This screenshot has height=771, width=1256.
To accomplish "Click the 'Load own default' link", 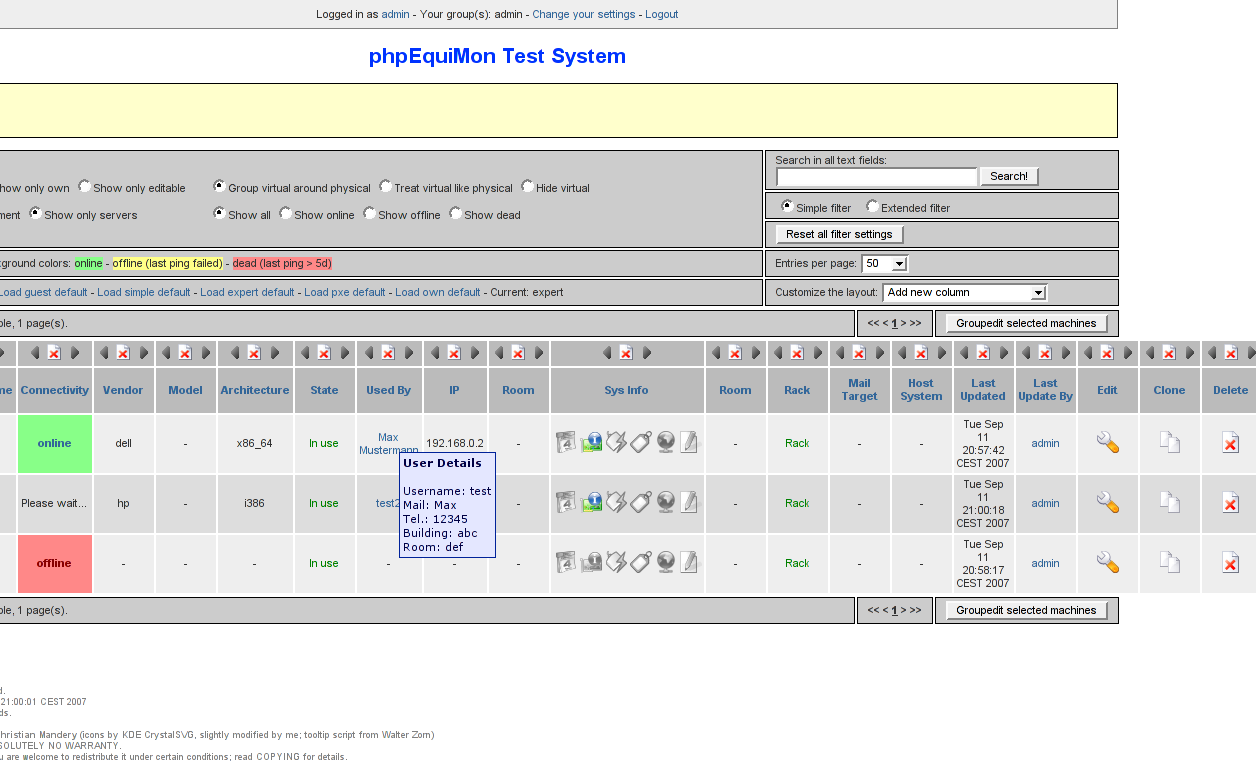I will 438,293.
